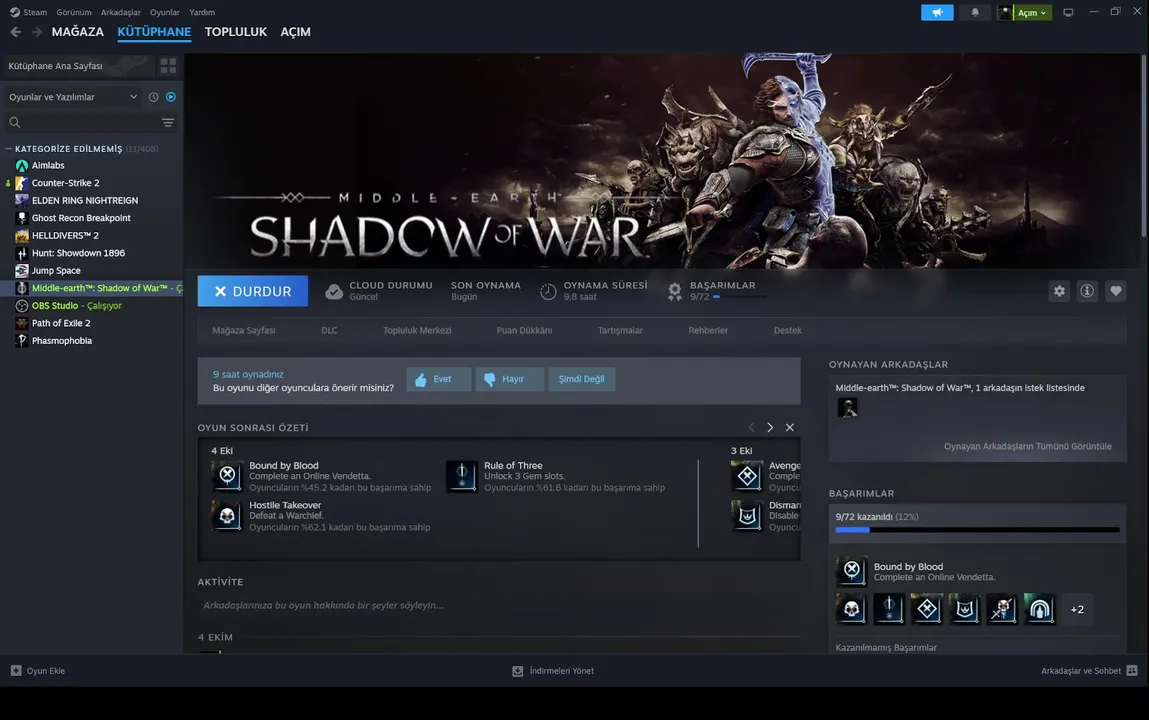The height and width of the screenshot is (720, 1149).
Task: Go to TOPLULUK tab
Action: point(236,31)
